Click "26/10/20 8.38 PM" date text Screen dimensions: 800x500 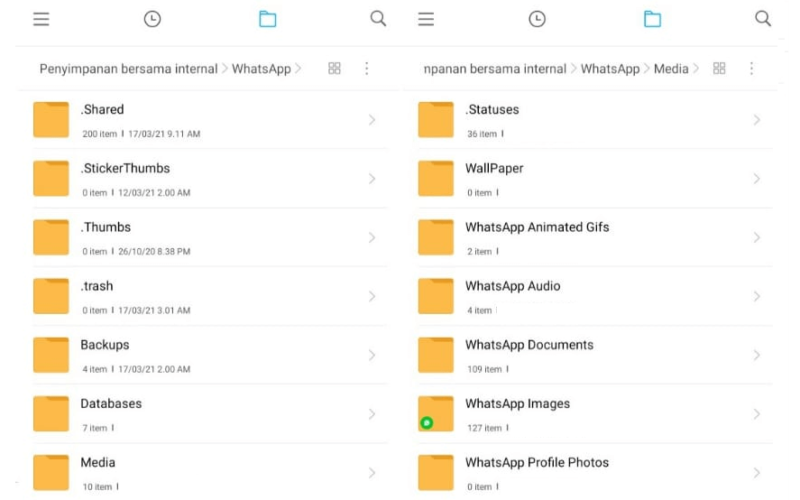(154, 252)
